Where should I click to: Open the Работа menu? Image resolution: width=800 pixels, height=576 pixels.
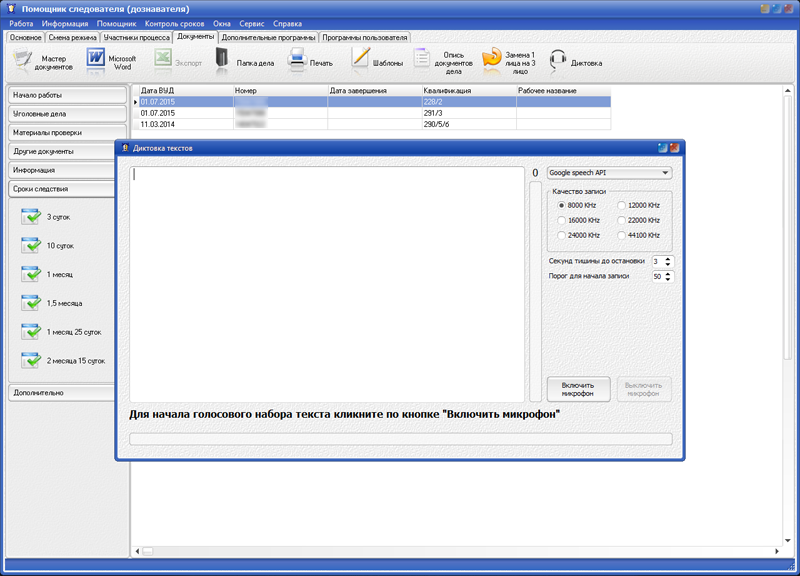(21, 23)
